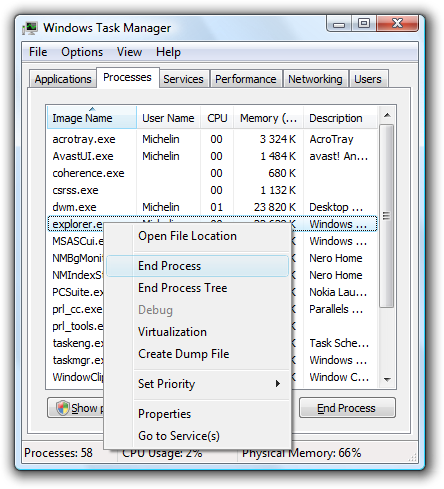Select the AvastUI.exe process row
This screenshot has height=489, width=444.
[212, 156]
